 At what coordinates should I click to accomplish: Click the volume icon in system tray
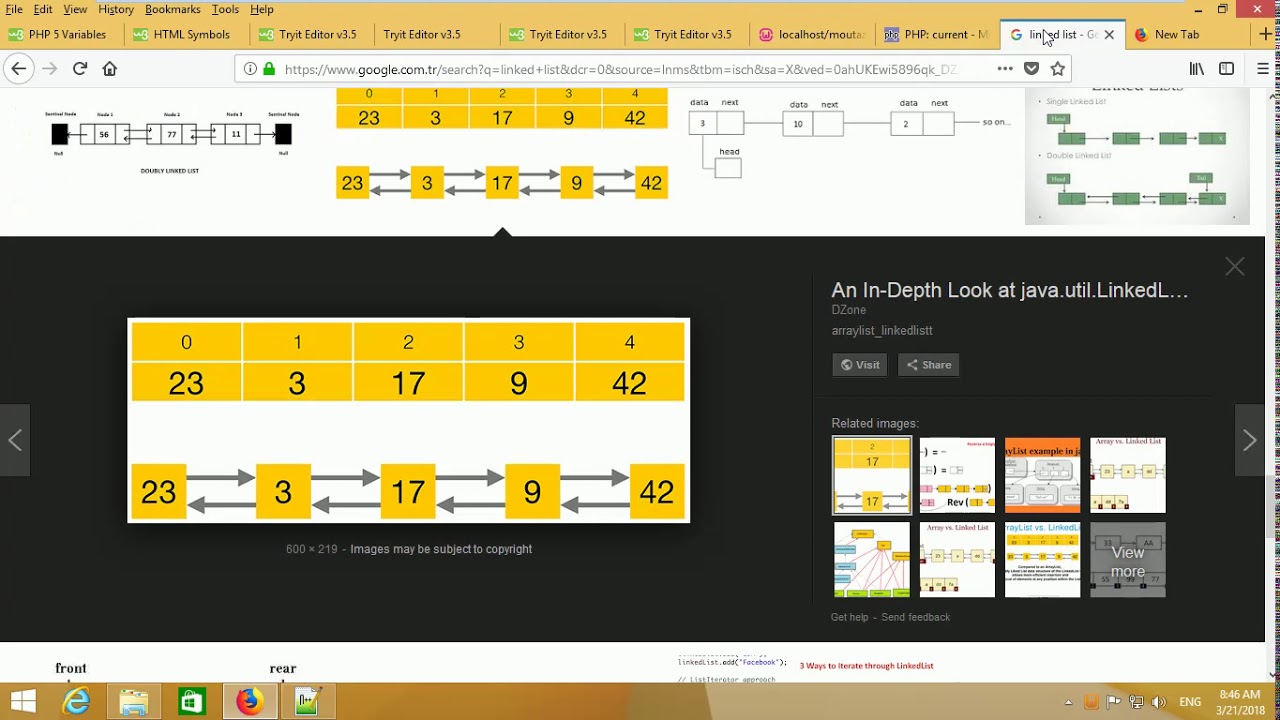(1159, 702)
